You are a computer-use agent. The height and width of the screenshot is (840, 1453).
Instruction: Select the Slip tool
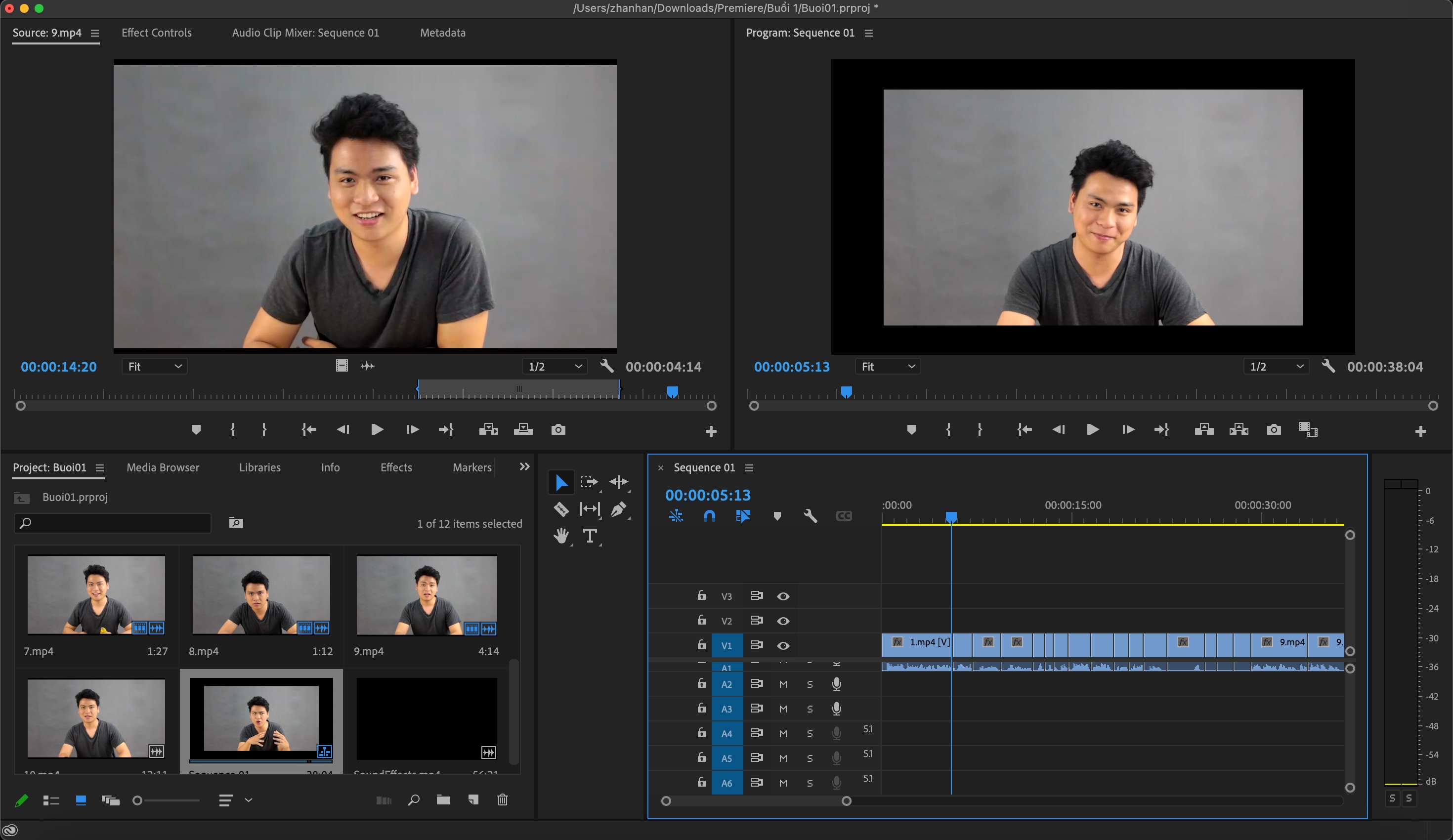(589, 509)
